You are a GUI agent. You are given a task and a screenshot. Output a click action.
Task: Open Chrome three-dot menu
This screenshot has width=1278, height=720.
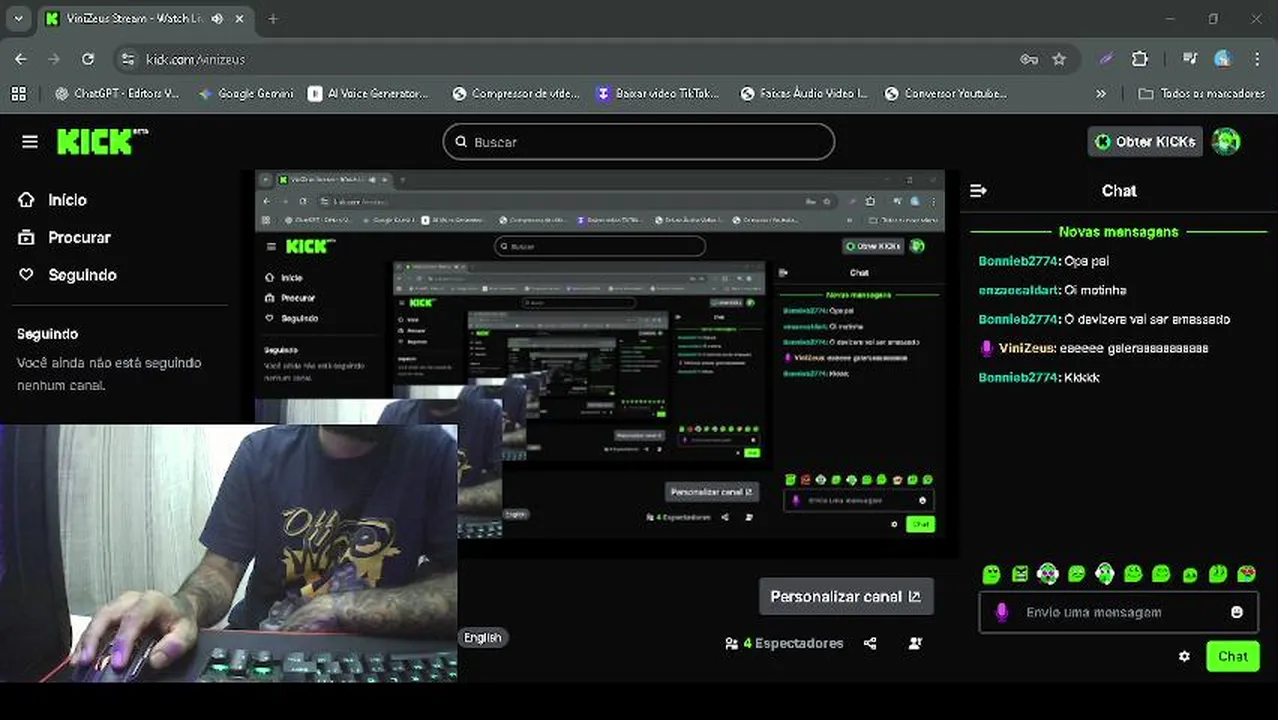1257,59
